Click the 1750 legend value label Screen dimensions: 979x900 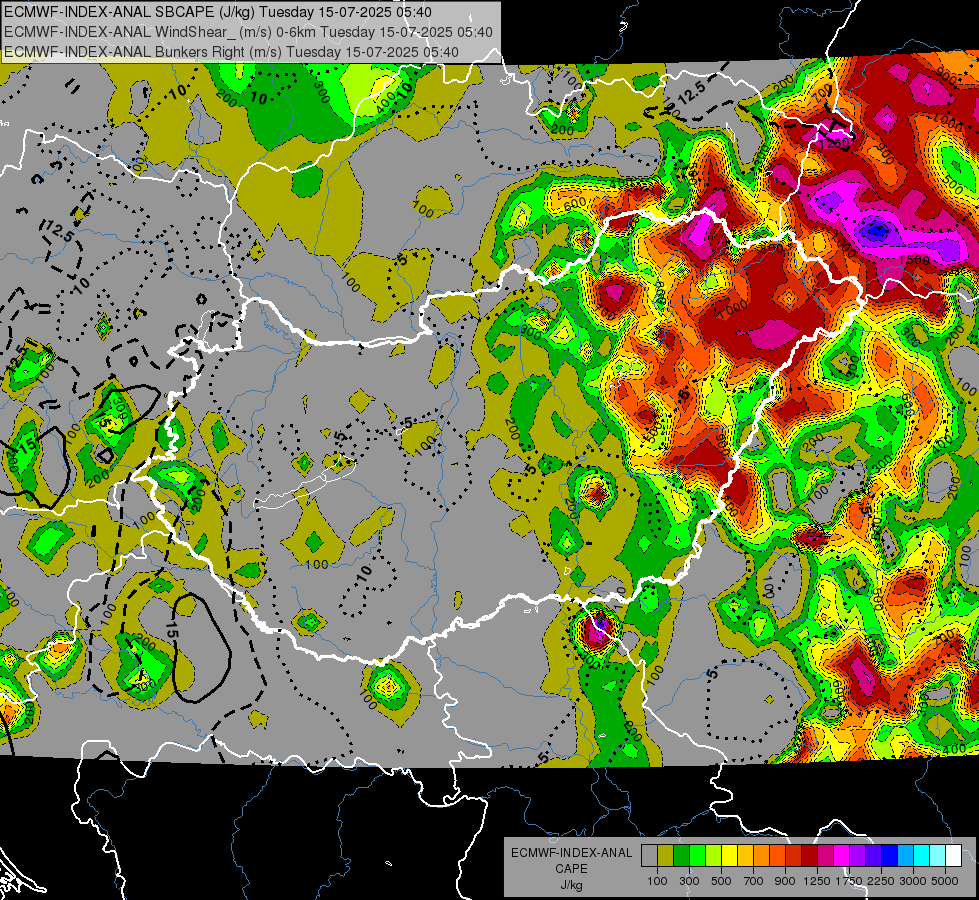850,881
